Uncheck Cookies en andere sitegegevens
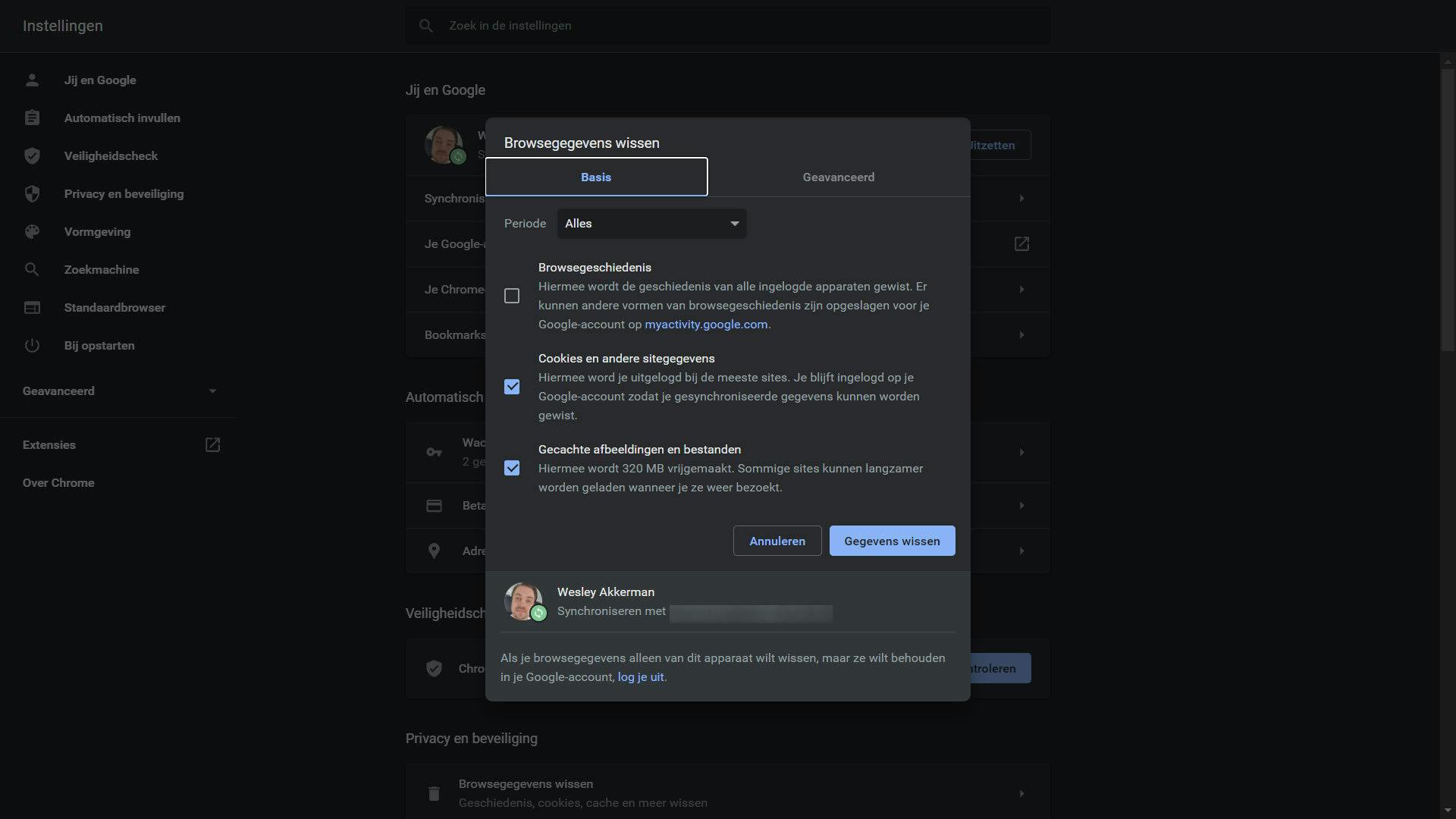 (x=512, y=387)
